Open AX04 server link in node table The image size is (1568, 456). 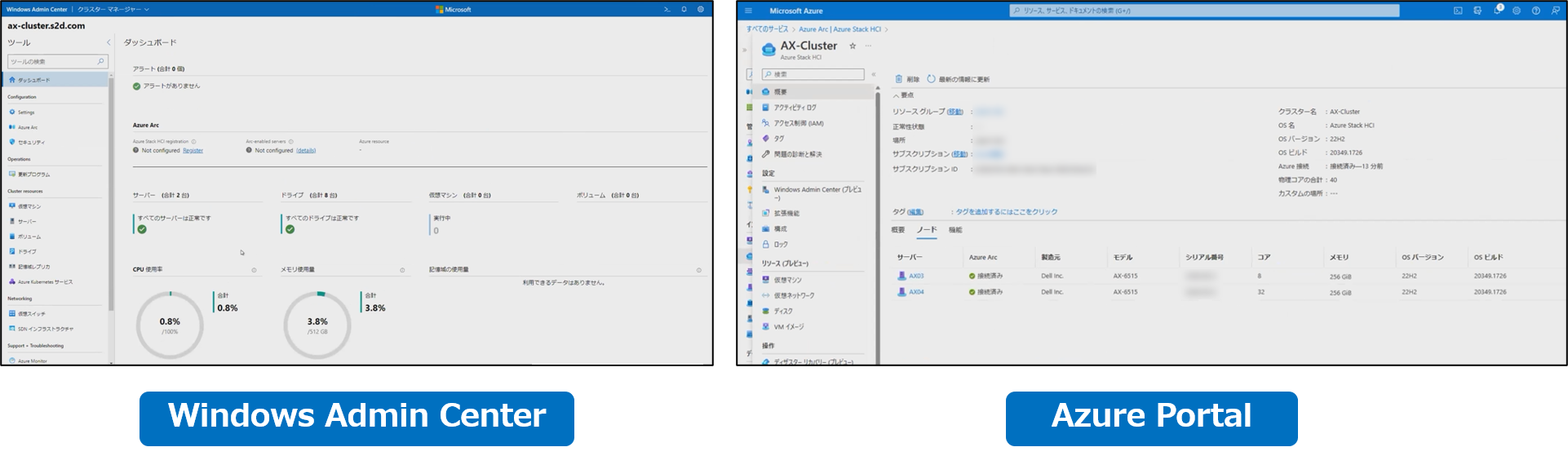pos(916,292)
